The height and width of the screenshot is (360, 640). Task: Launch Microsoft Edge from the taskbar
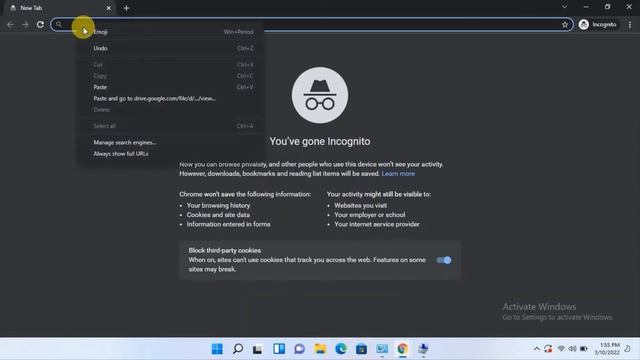pyautogui.click(x=341, y=349)
